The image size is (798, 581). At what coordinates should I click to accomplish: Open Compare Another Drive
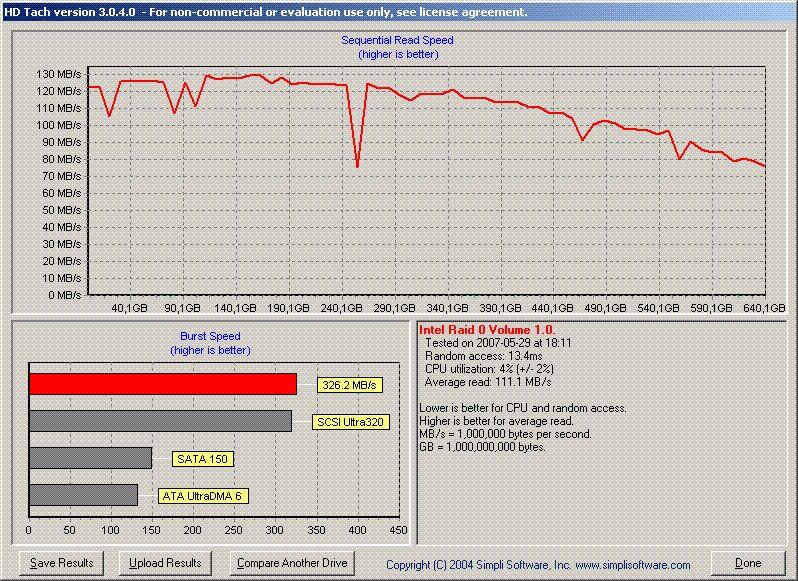click(x=292, y=563)
